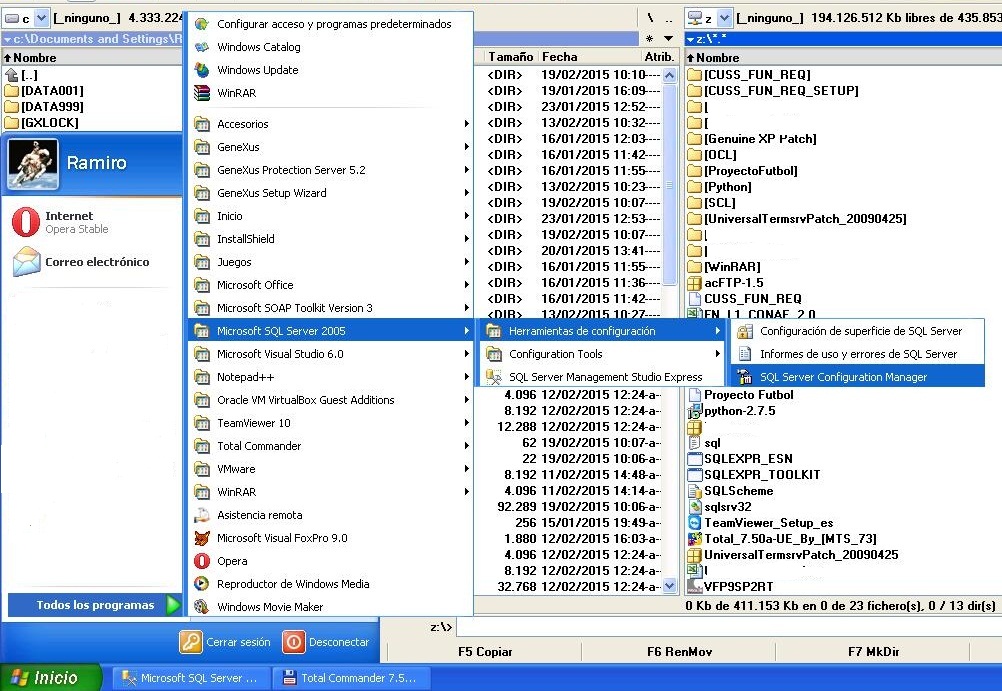Open the Total Commander program group
Viewport: 1002px width, 691px height.
click(330, 446)
